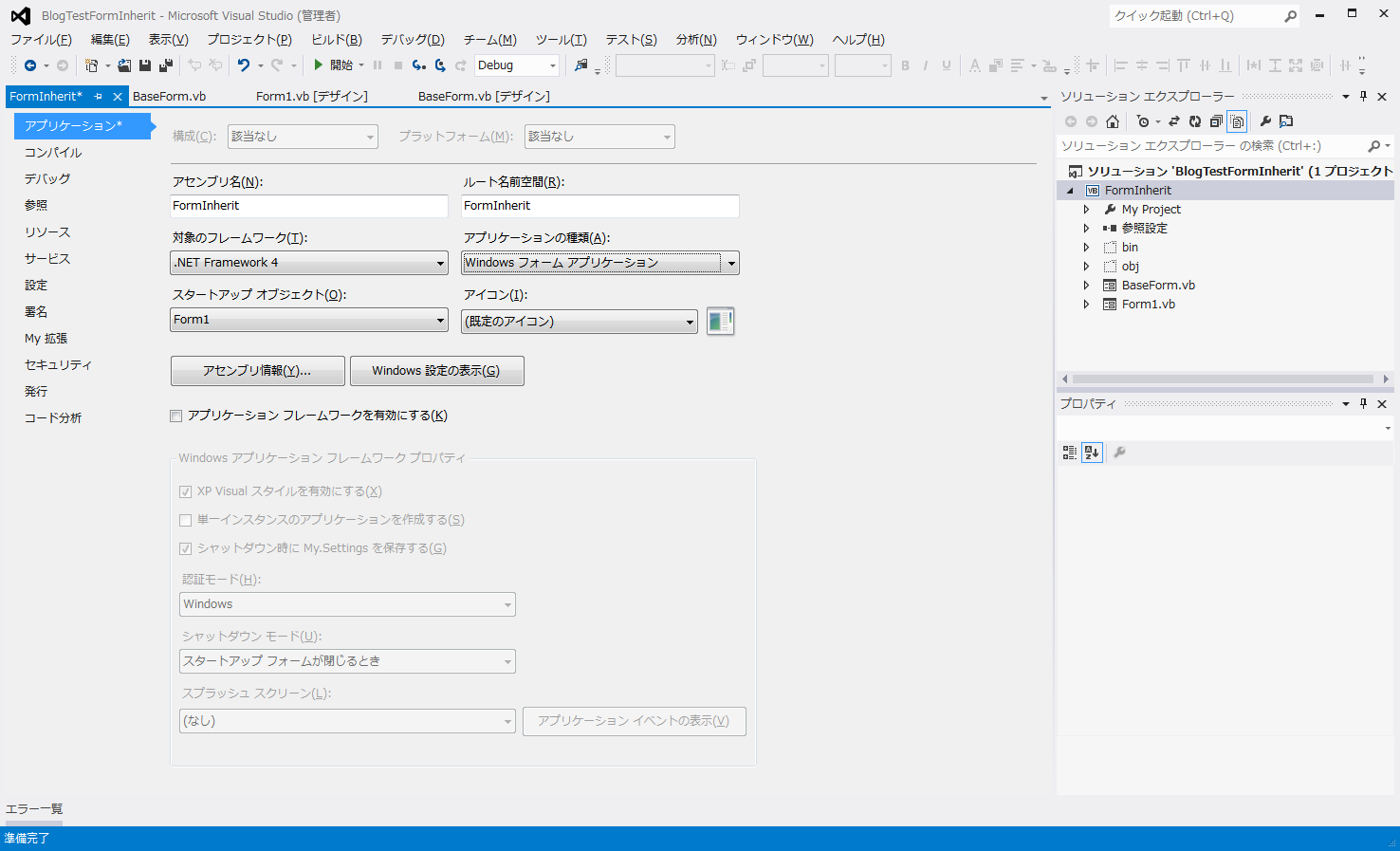
Task: Switch to the BaseForm.vb tab
Action: (170, 97)
